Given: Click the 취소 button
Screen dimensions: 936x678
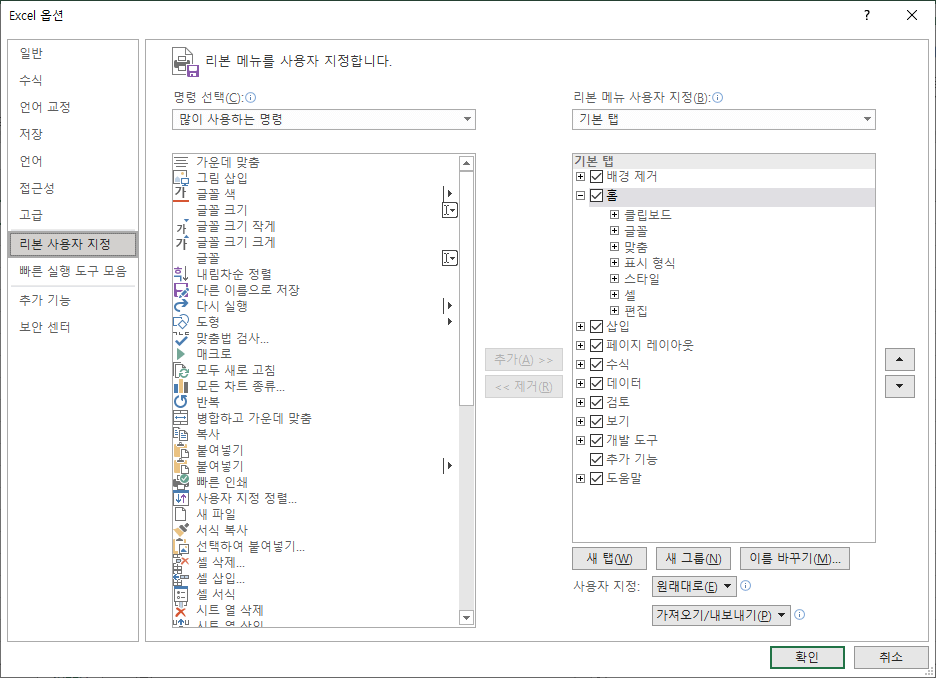Looking at the screenshot, I should pos(891,657).
